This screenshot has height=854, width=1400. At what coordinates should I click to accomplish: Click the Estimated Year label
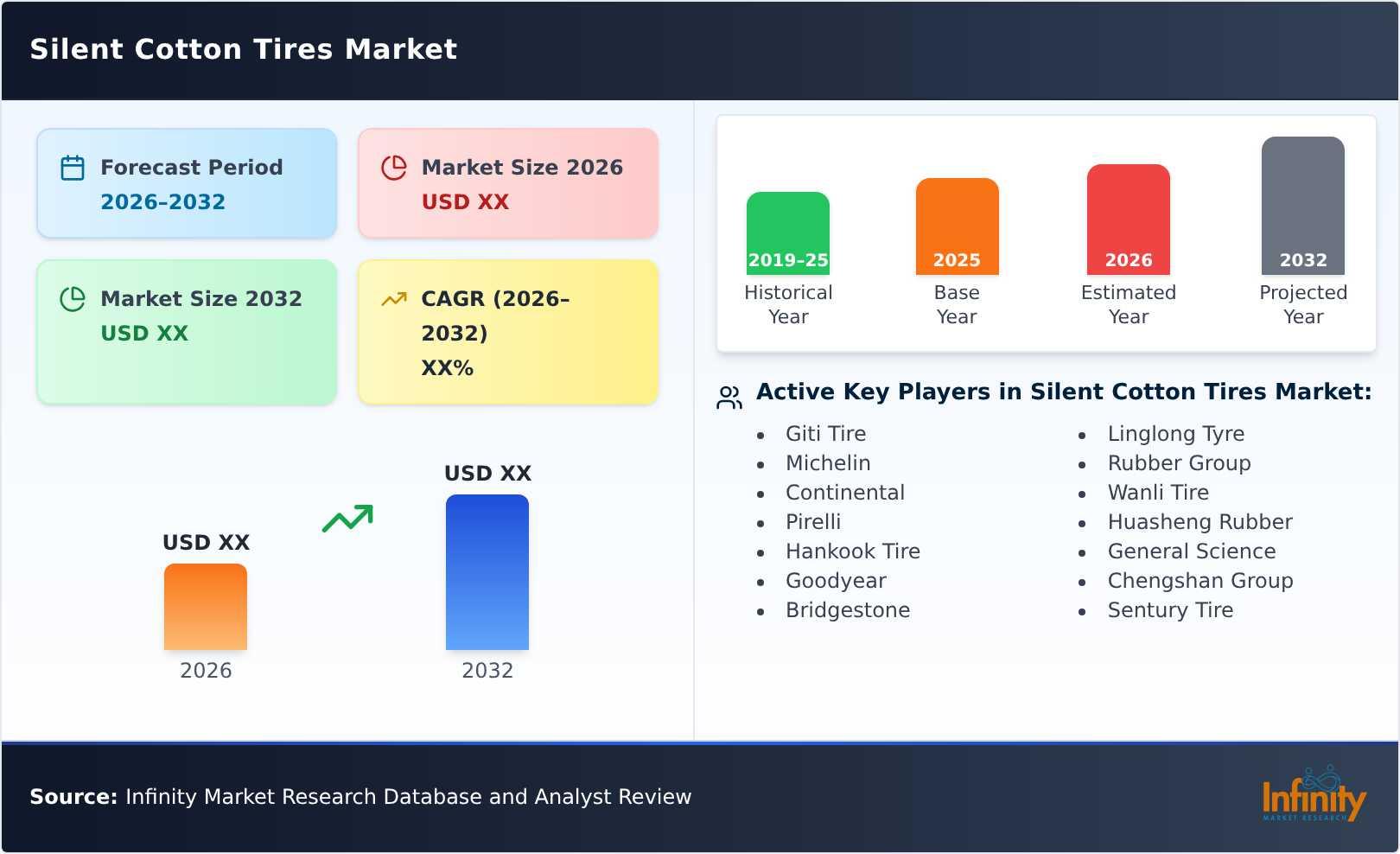pos(1129,304)
